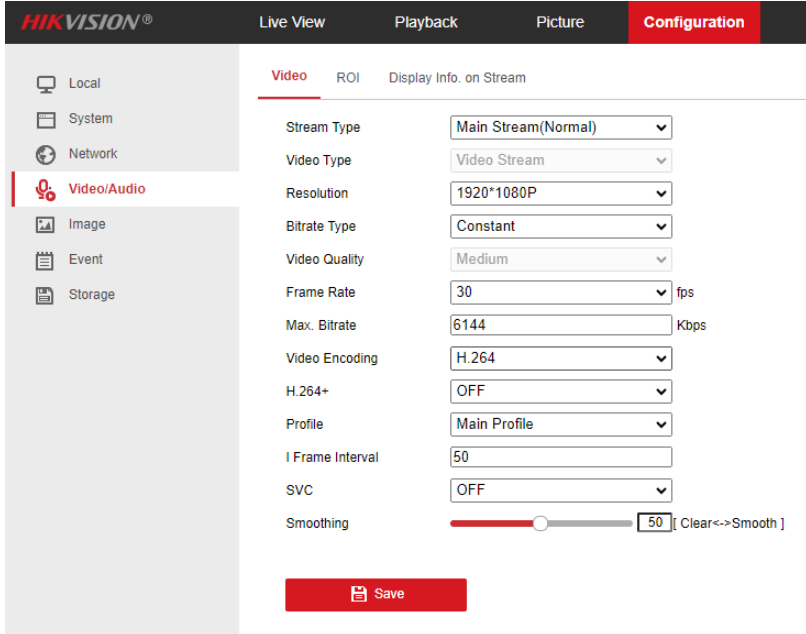Image resolution: width=806 pixels, height=634 pixels.
Task: Go to the Live View page
Action: coord(292,21)
